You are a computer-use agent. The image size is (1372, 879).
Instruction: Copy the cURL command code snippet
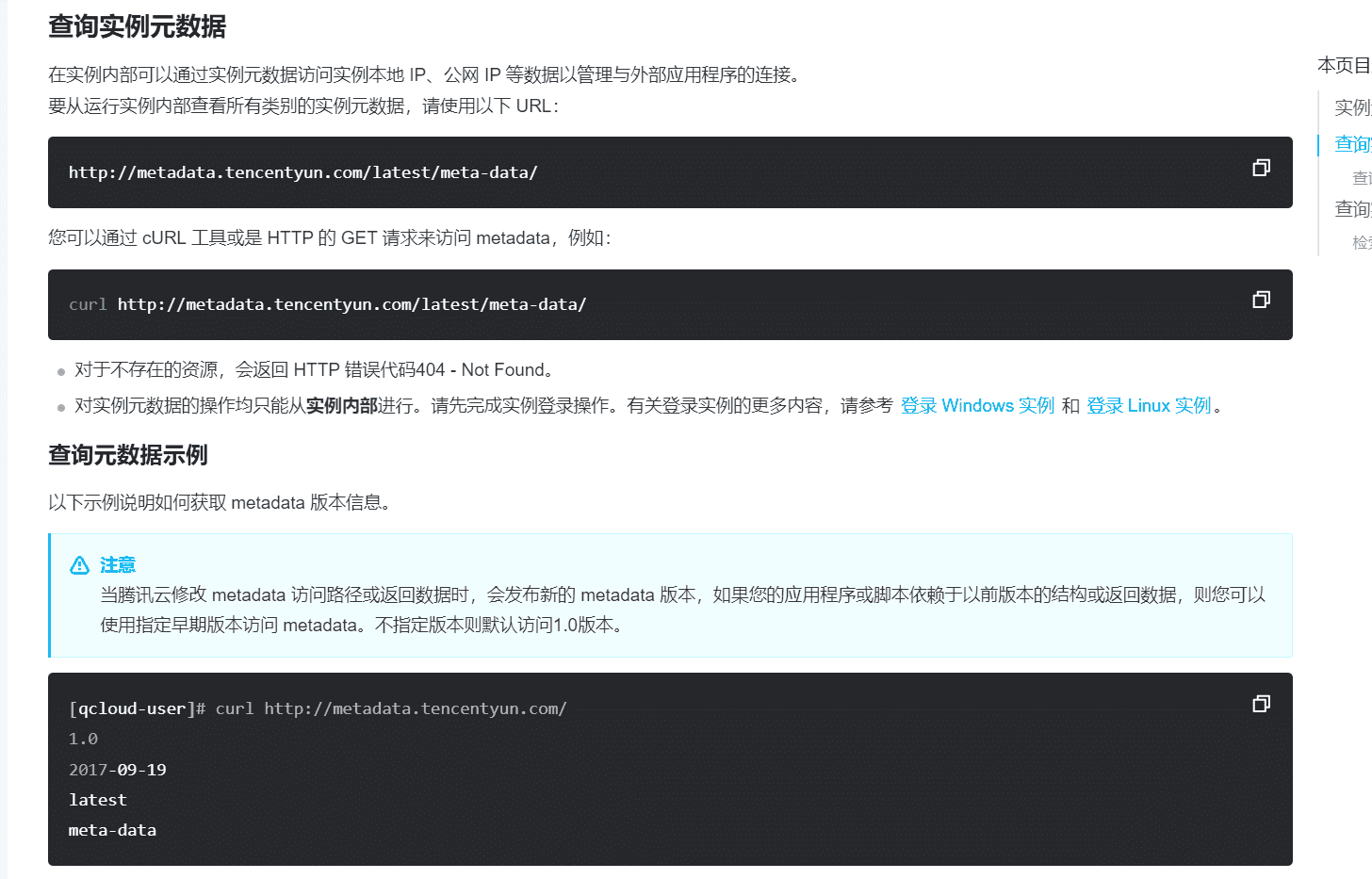pos(1261,299)
